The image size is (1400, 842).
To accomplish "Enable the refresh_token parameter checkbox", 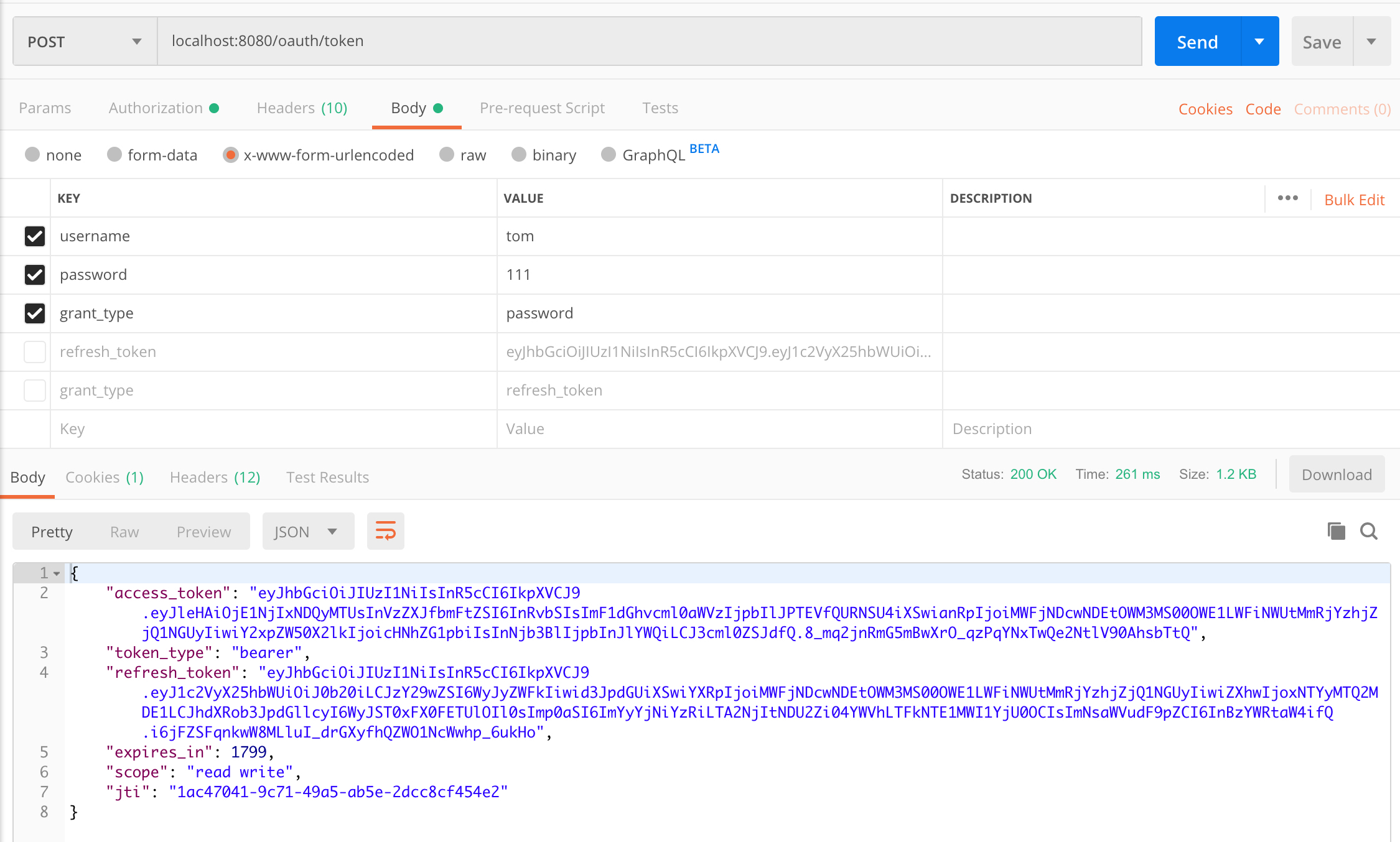I will (35, 352).
